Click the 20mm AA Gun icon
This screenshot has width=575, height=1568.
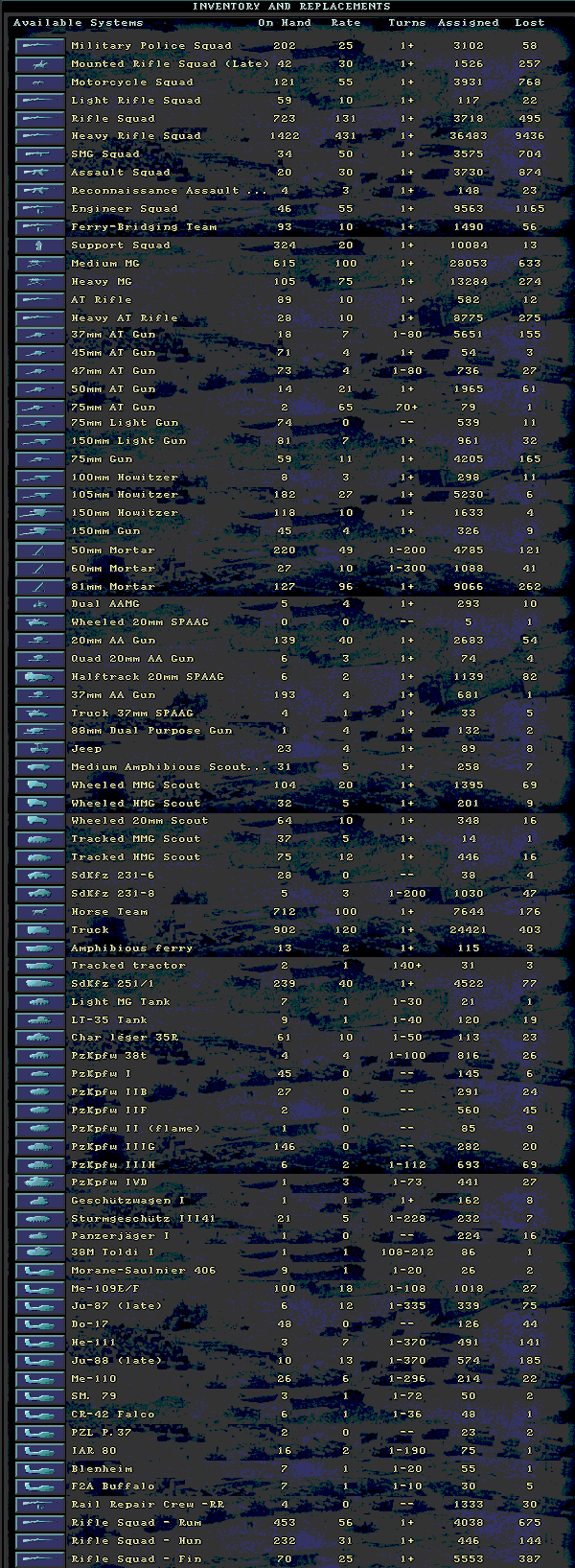[39, 641]
